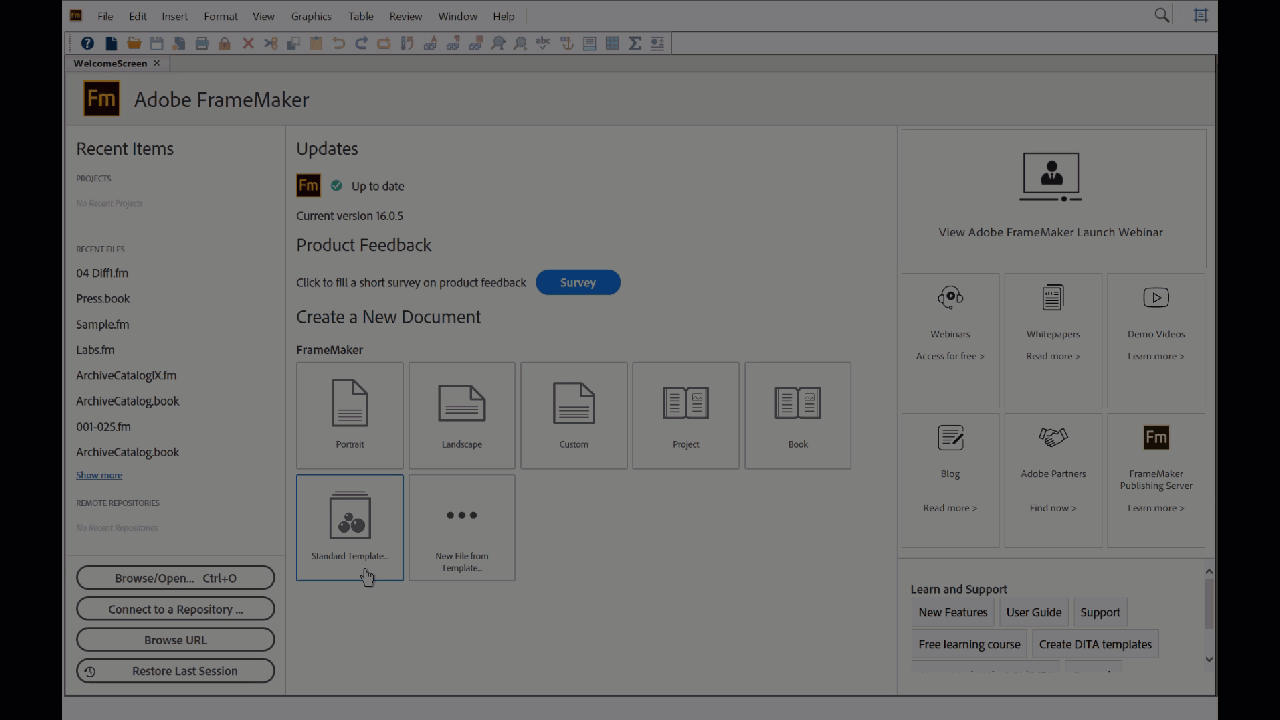Click the Undo arrow toolbar icon
The width and height of the screenshot is (1280, 720).
tap(338, 43)
